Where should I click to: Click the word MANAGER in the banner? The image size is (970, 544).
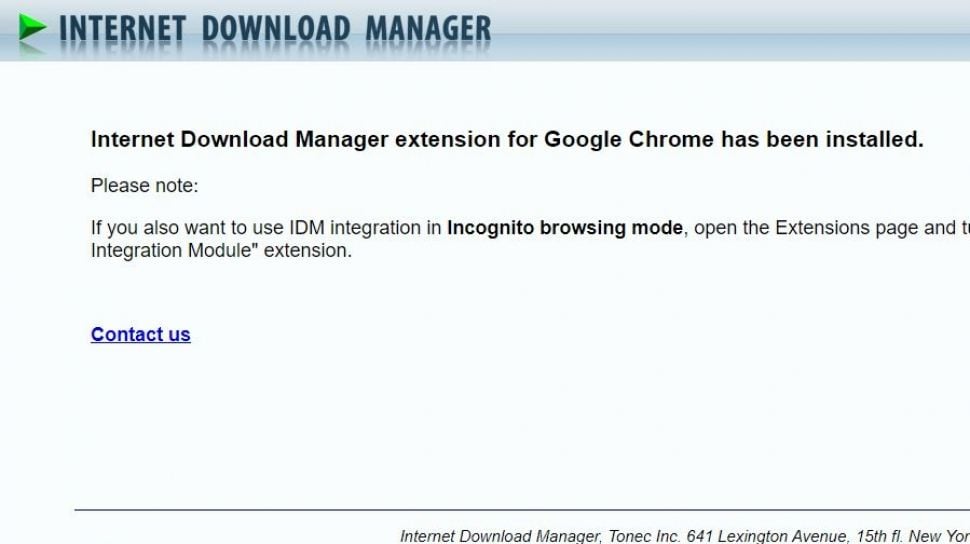(x=428, y=29)
